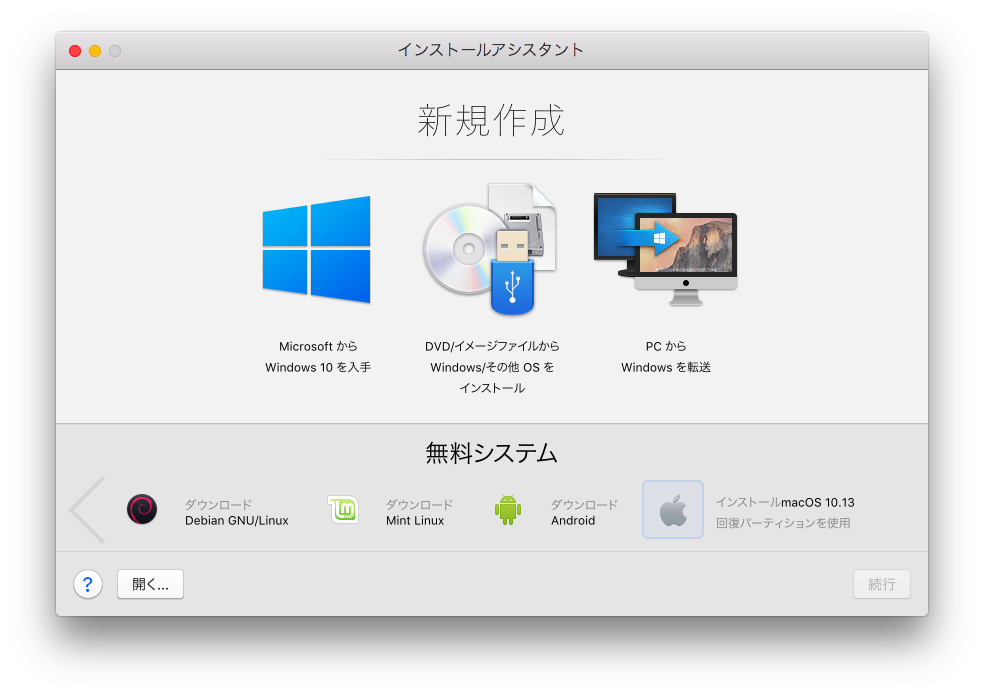The image size is (984, 696).
Task: Show previous free systems with left arrow
Action: click(87, 510)
